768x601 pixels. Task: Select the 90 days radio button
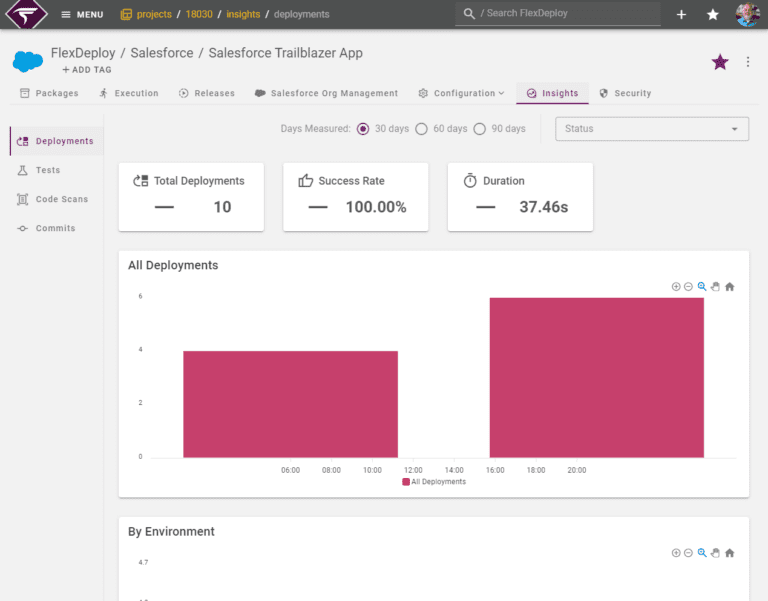click(480, 129)
